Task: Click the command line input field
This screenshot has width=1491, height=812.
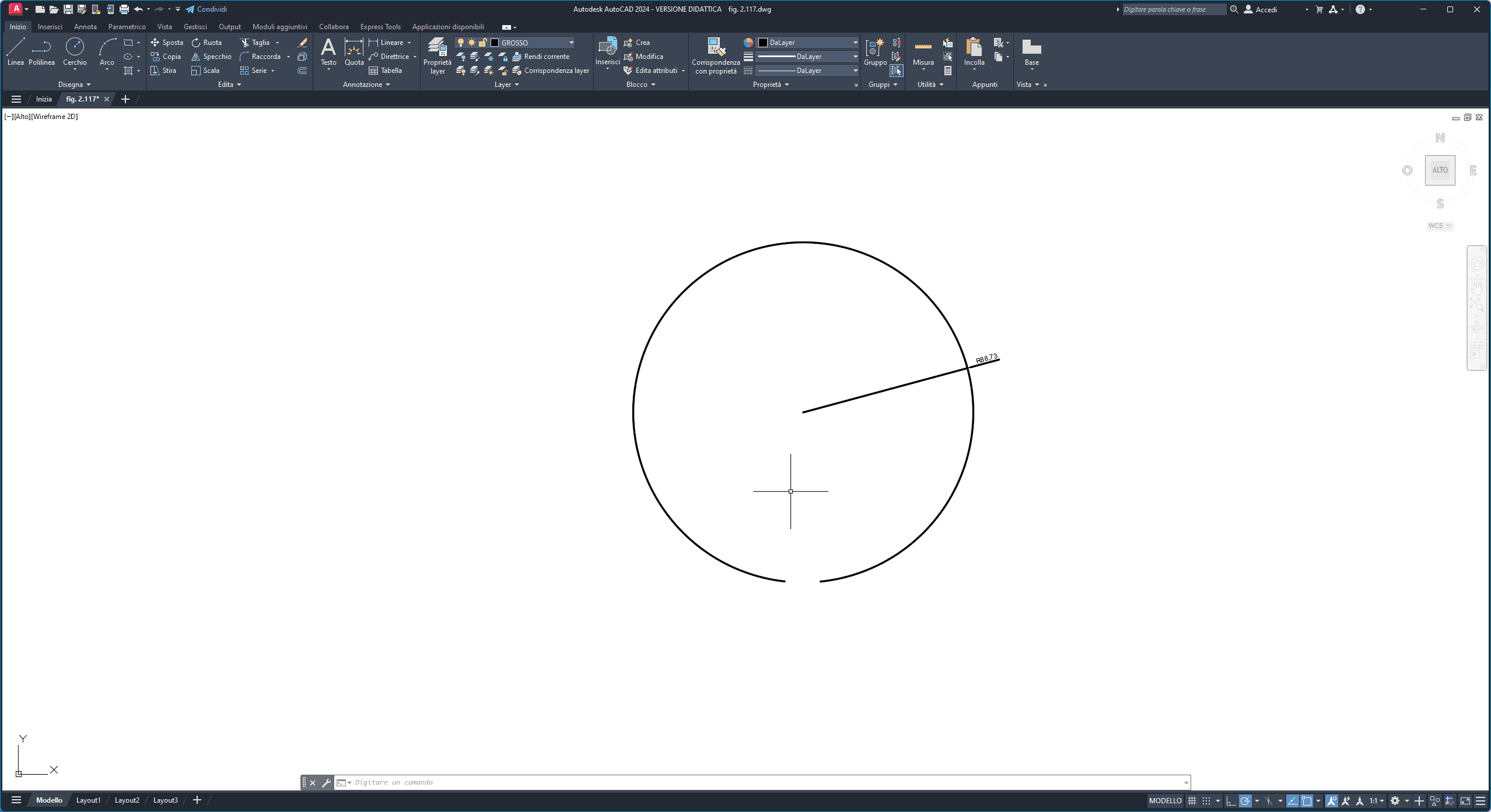Action: 758,782
